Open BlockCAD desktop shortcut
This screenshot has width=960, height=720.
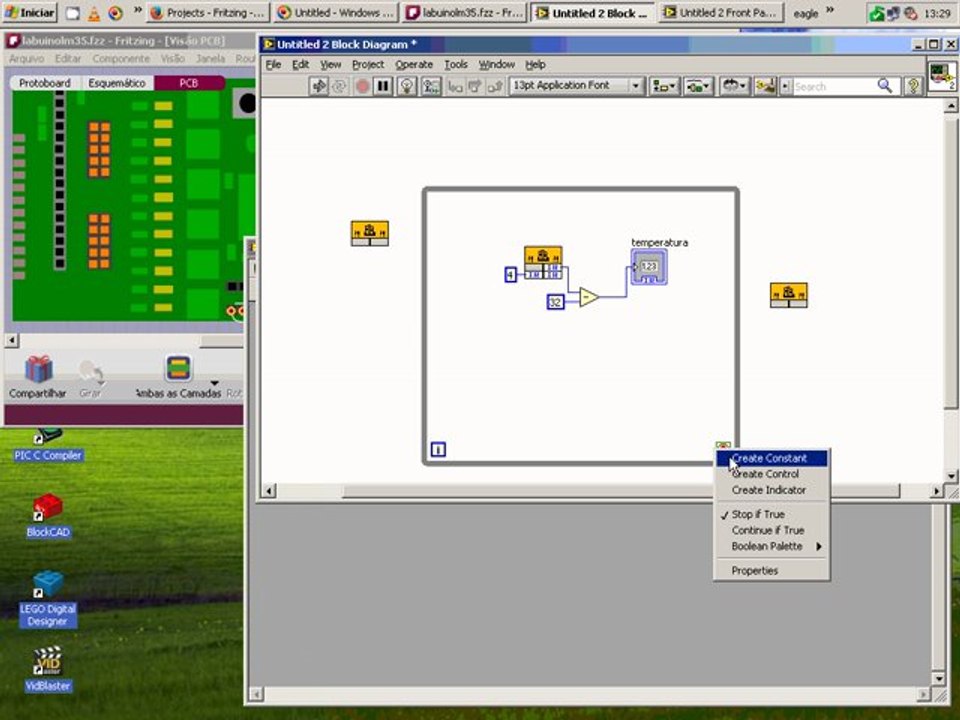coord(48,516)
